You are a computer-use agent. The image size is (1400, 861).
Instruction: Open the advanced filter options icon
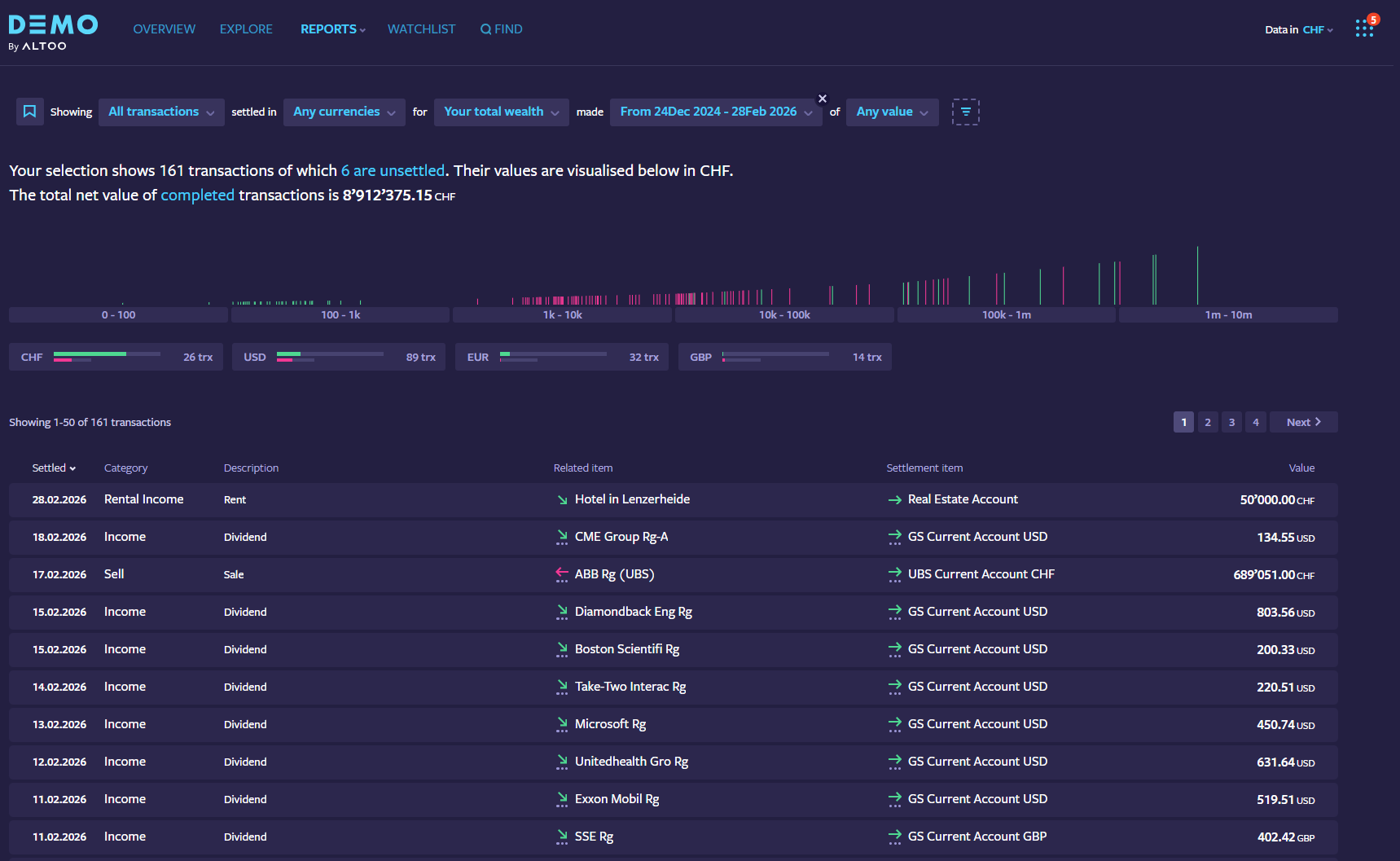[965, 112]
